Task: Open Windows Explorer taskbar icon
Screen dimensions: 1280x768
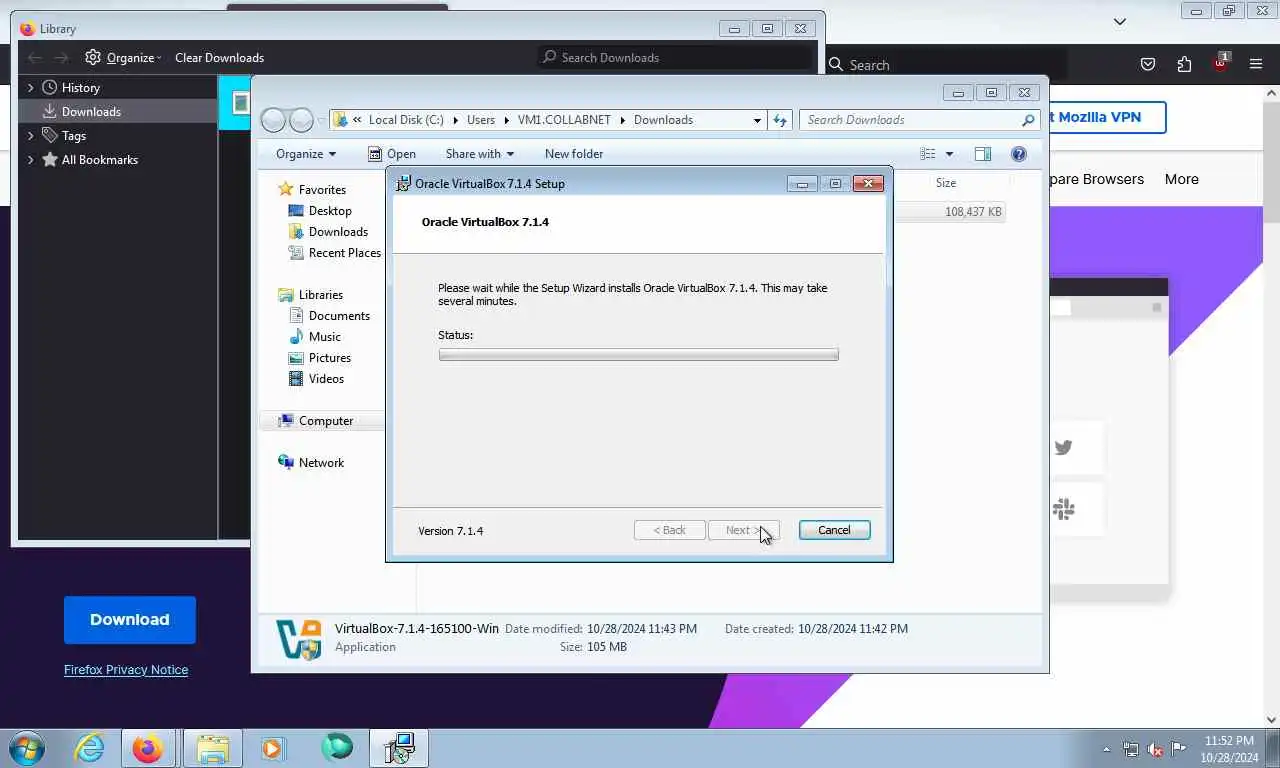Action: tap(212, 748)
